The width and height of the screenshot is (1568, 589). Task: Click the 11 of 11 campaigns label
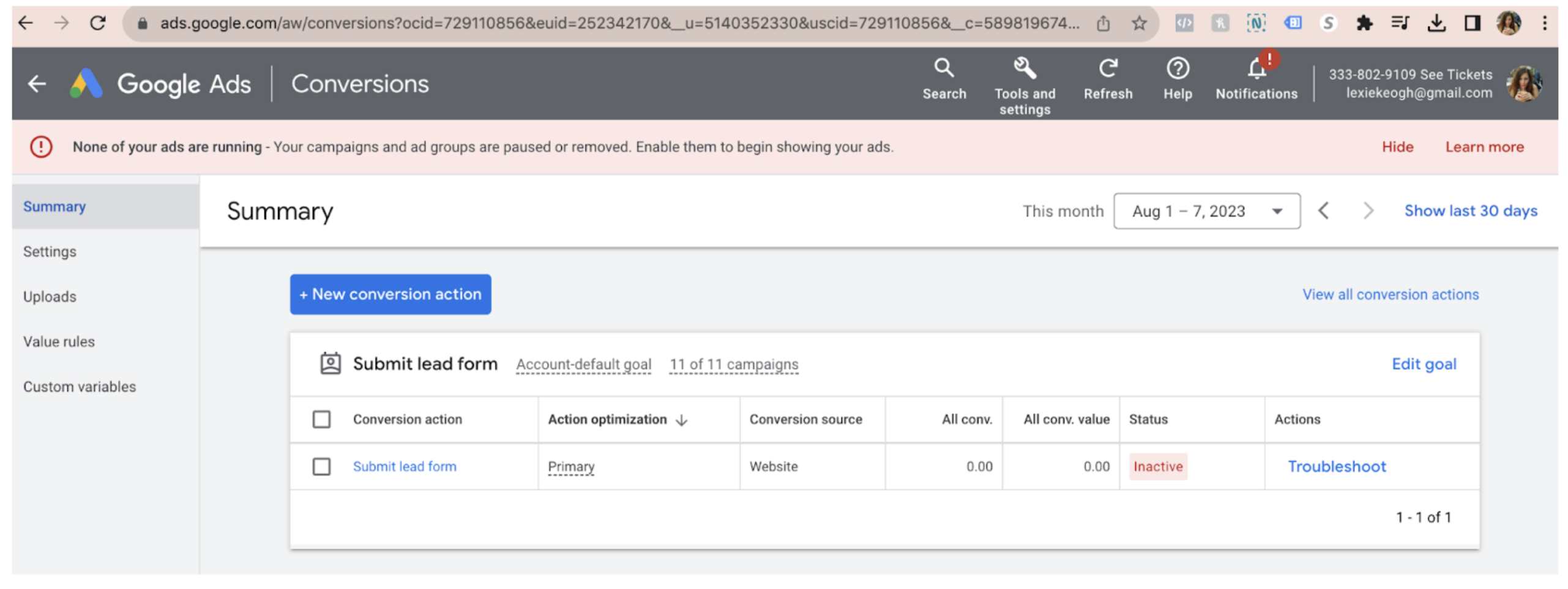click(x=733, y=365)
